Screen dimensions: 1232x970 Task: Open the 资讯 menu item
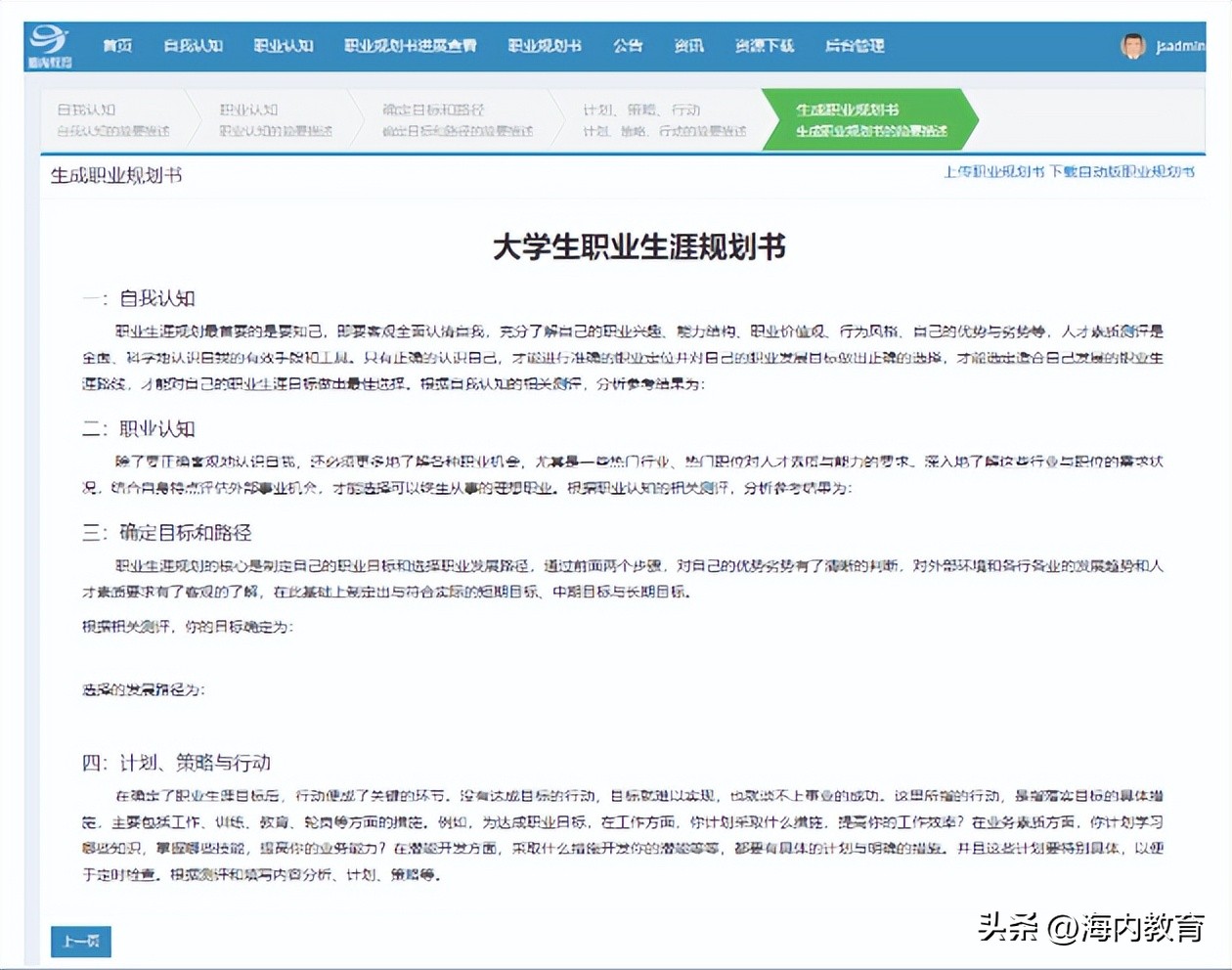coord(689,45)
